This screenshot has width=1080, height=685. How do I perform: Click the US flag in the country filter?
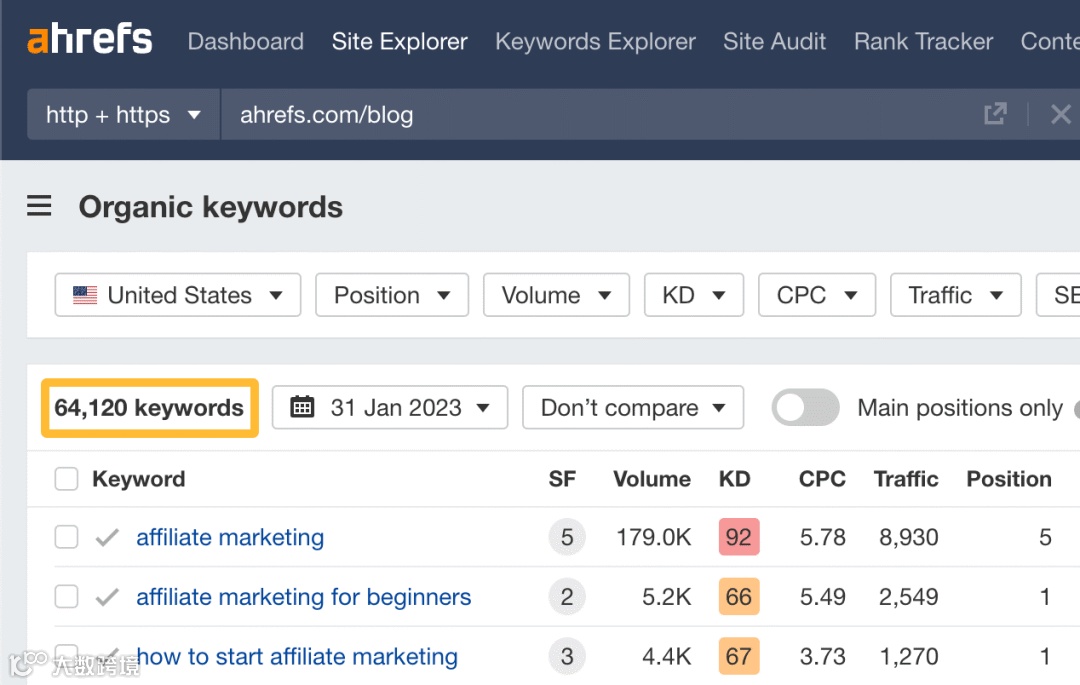85,294
